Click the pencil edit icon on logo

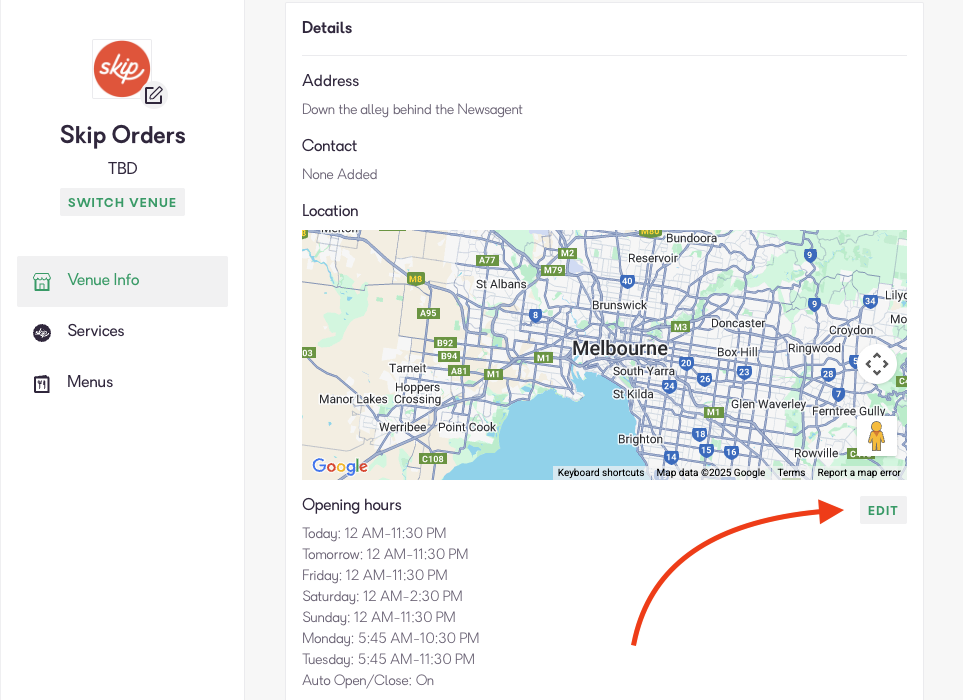coord(153,95)
